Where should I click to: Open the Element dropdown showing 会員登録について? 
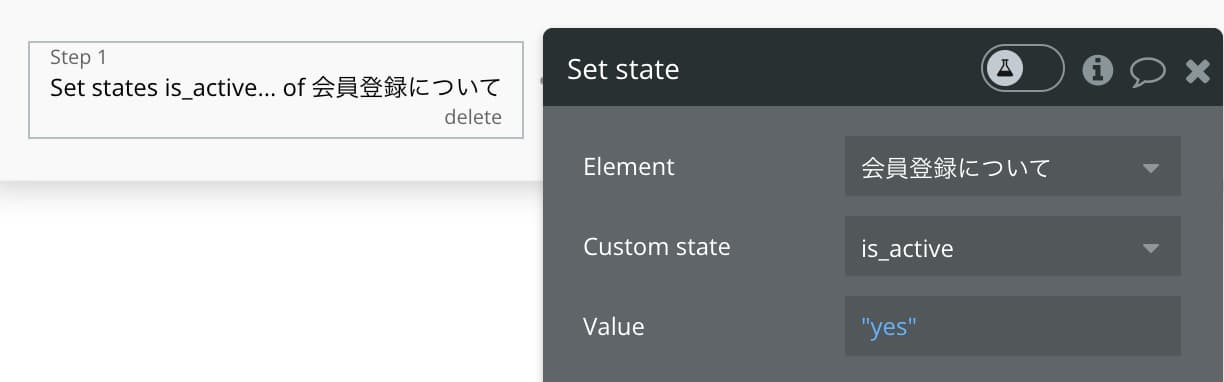1012,166
